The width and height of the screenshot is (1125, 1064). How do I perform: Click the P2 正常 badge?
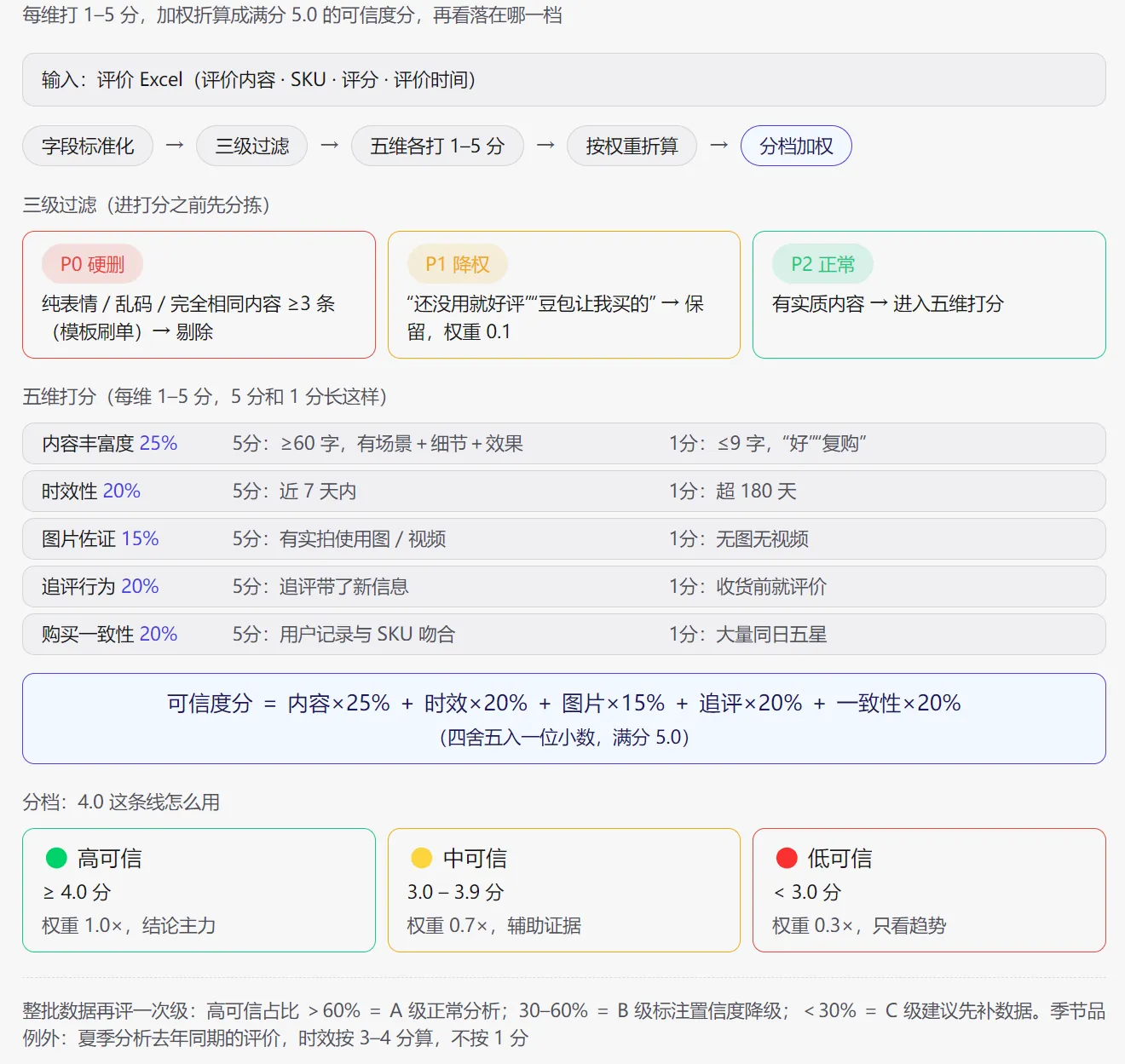pyautogui.click(x=822, y=265)
